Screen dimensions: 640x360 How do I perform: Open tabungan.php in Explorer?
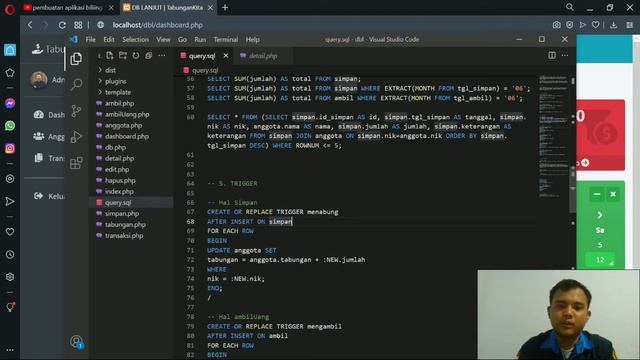(x=125, y=224)
